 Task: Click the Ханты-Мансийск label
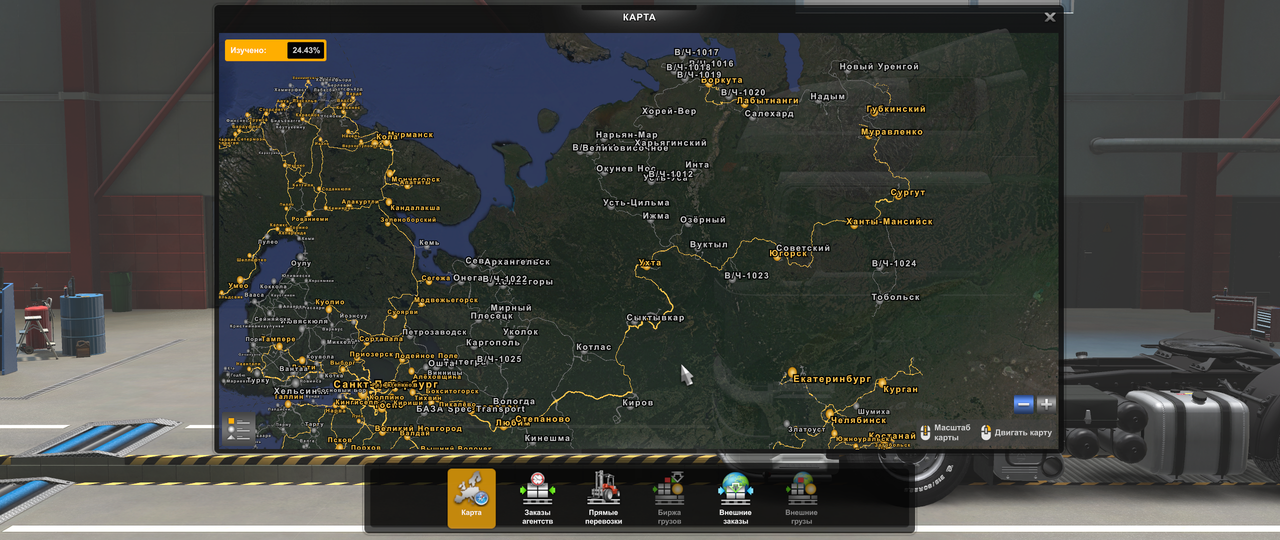click(x=889, y=222)
